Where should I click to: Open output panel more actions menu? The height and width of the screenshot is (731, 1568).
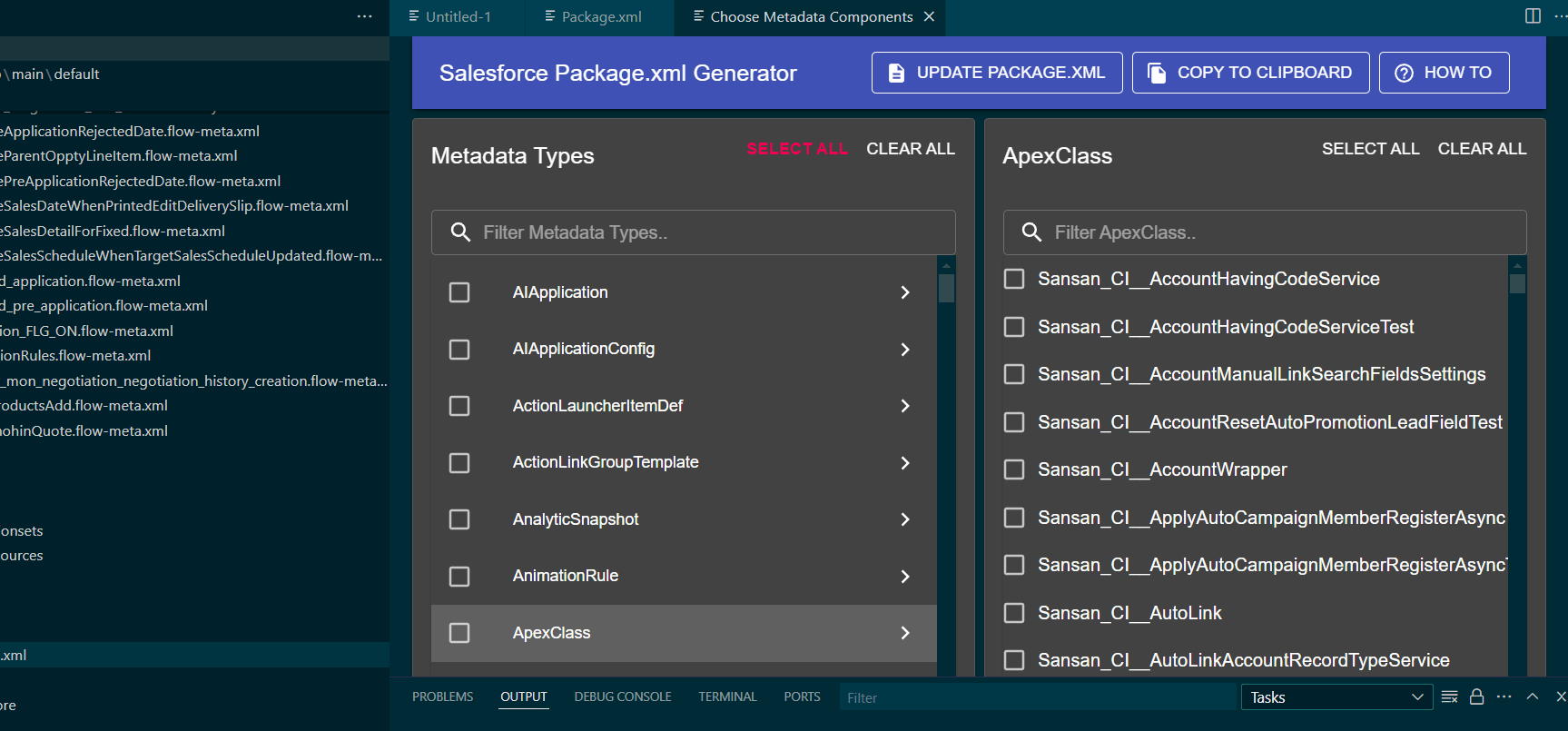coord(1504,696)
